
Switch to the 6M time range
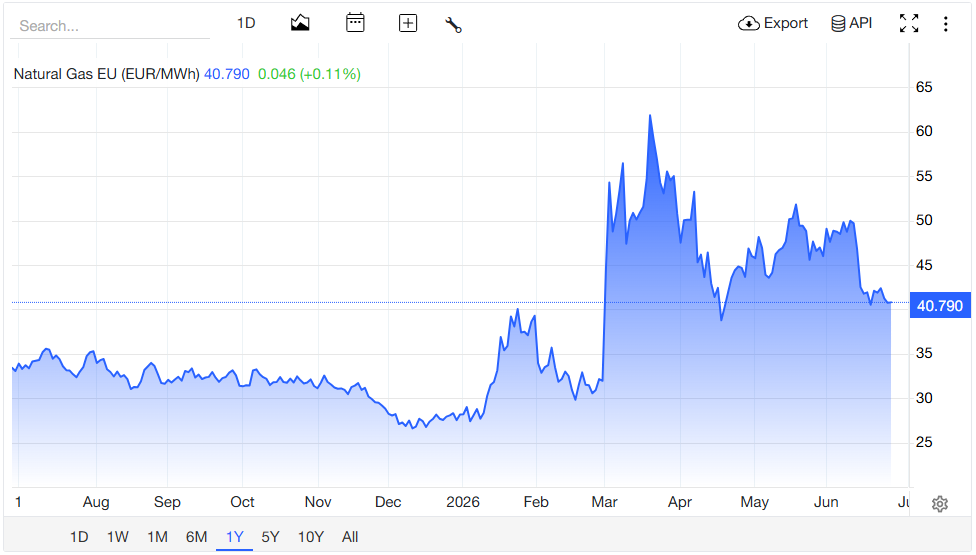click(x=197, y=536)
